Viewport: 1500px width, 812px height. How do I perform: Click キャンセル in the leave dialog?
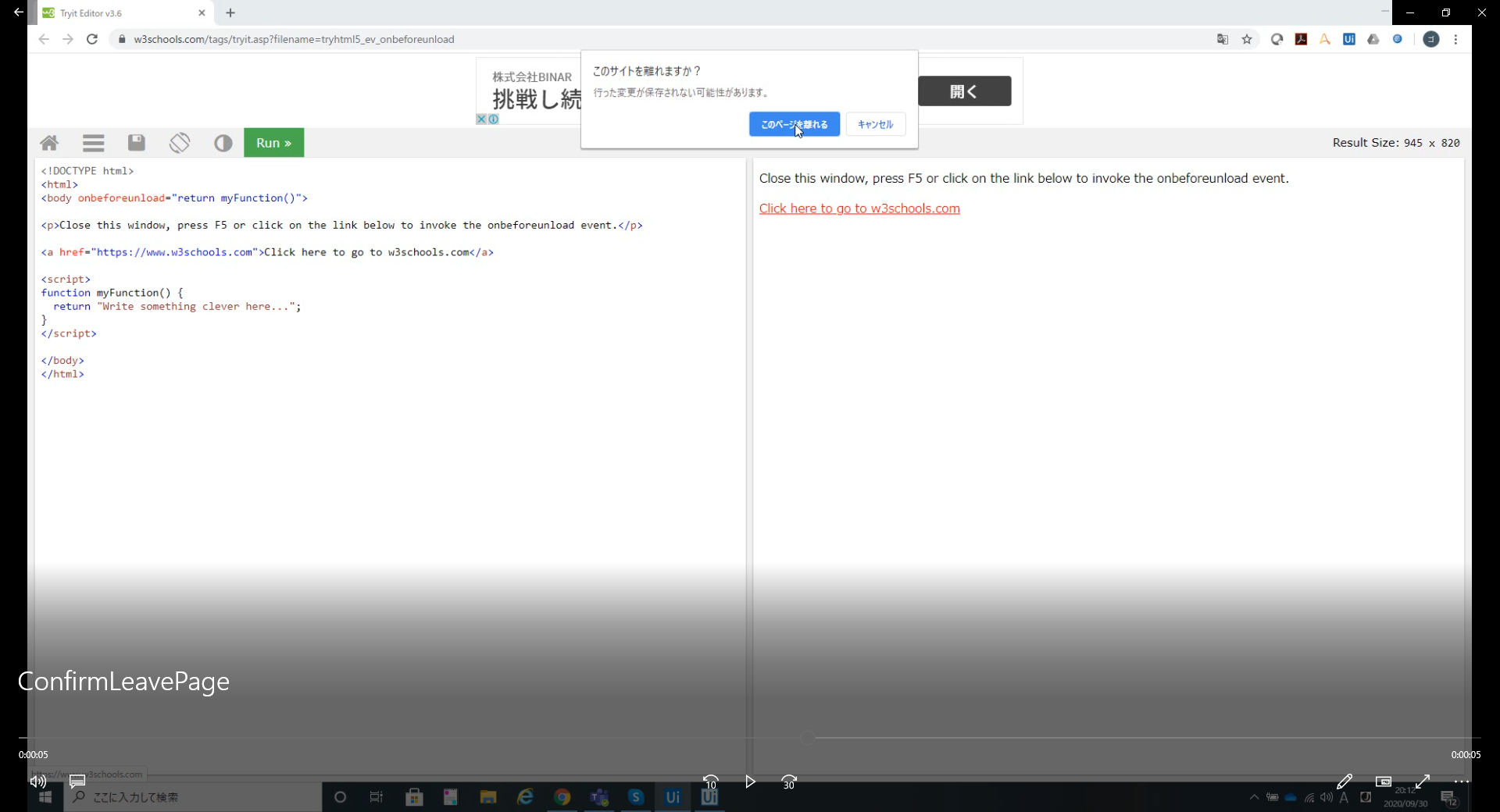point(875,124)
